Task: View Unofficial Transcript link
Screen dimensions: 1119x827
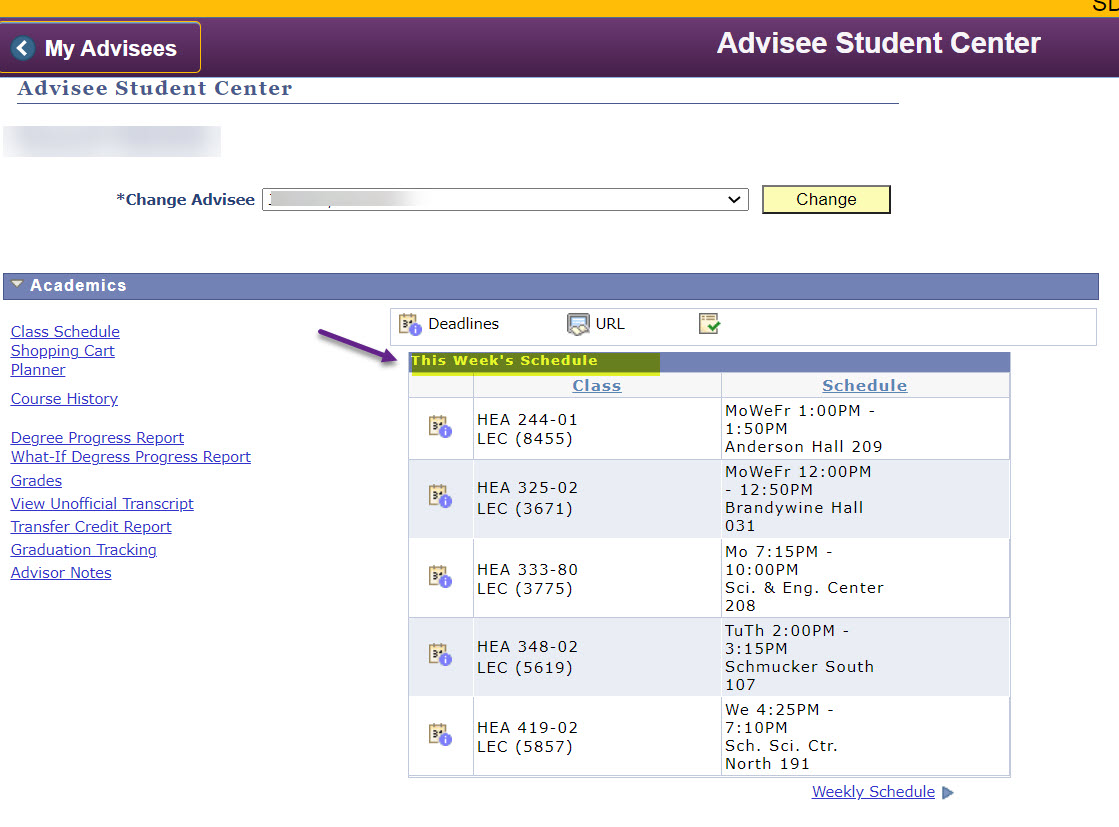Action: click(x=102, y=504)
